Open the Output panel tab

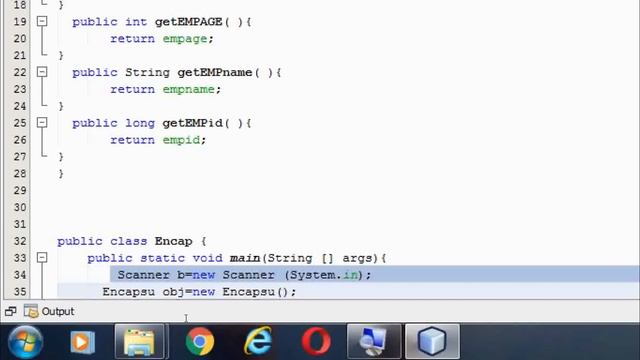(58, 311)
